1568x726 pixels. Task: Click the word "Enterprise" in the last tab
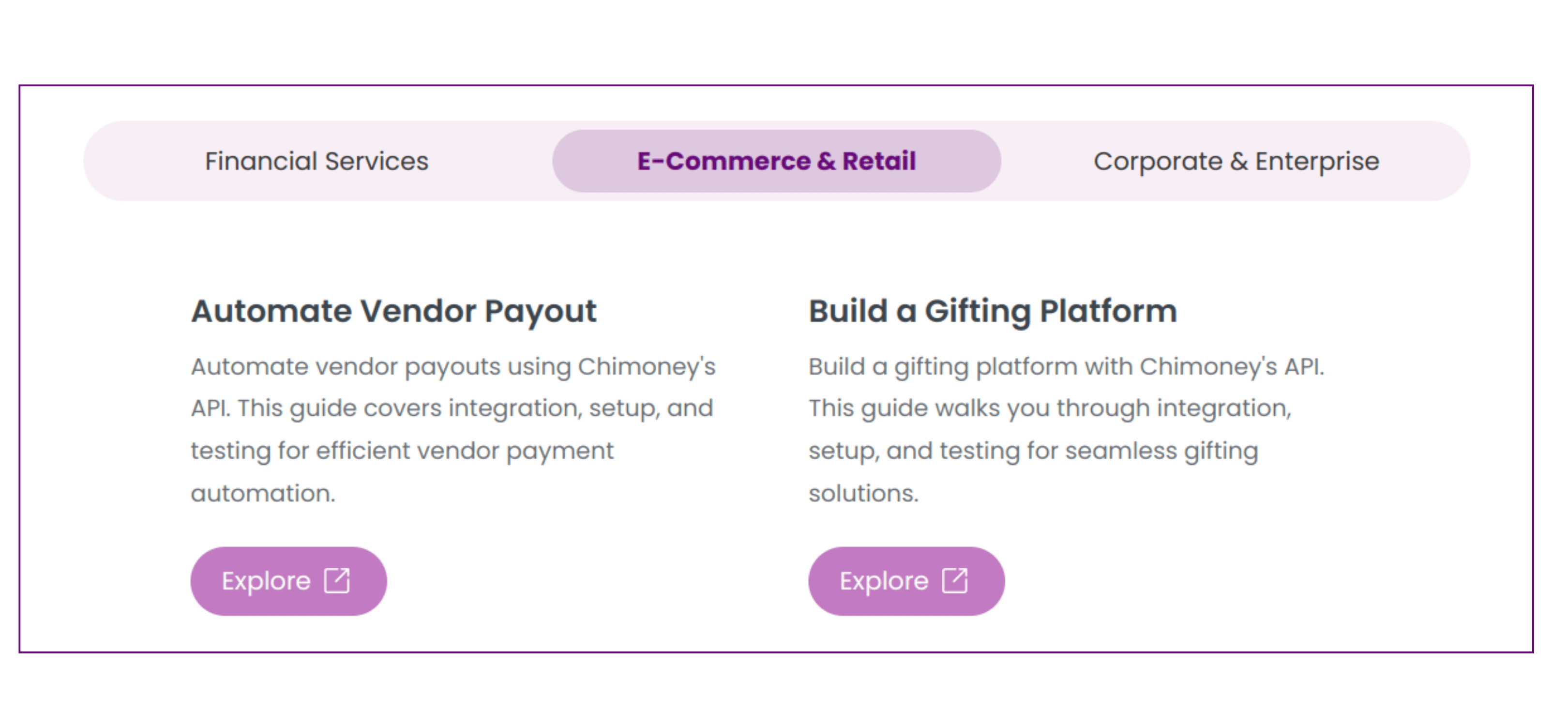pos(1317,162)
